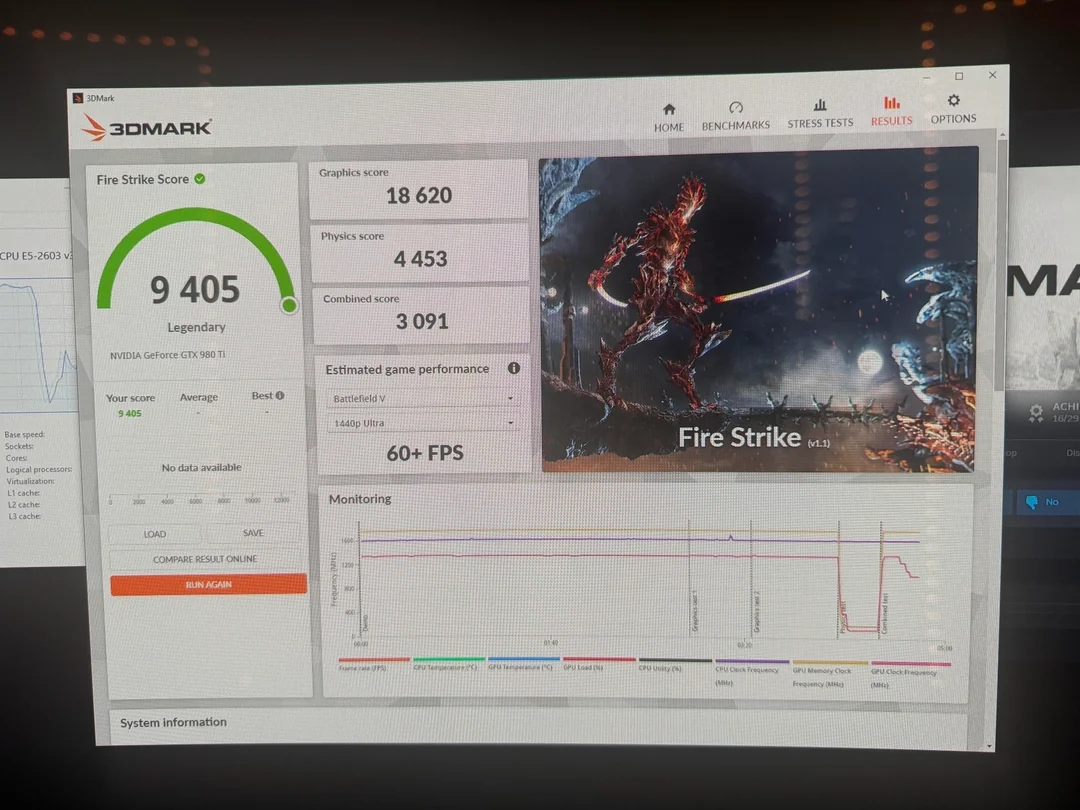Toggle the GPU Load legend series

tap(599, 663)
